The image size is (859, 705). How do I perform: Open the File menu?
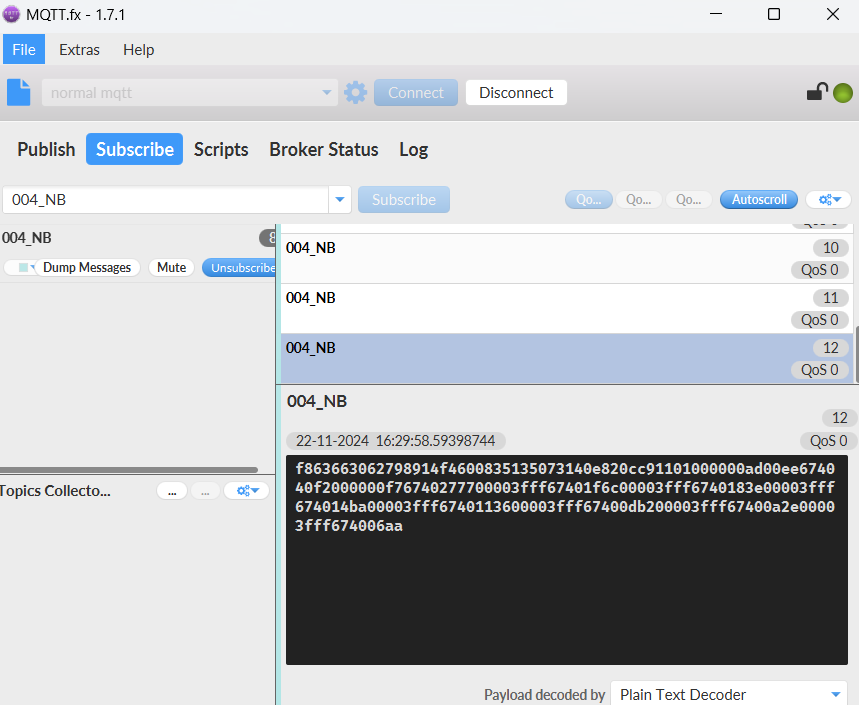click(24, 49)
